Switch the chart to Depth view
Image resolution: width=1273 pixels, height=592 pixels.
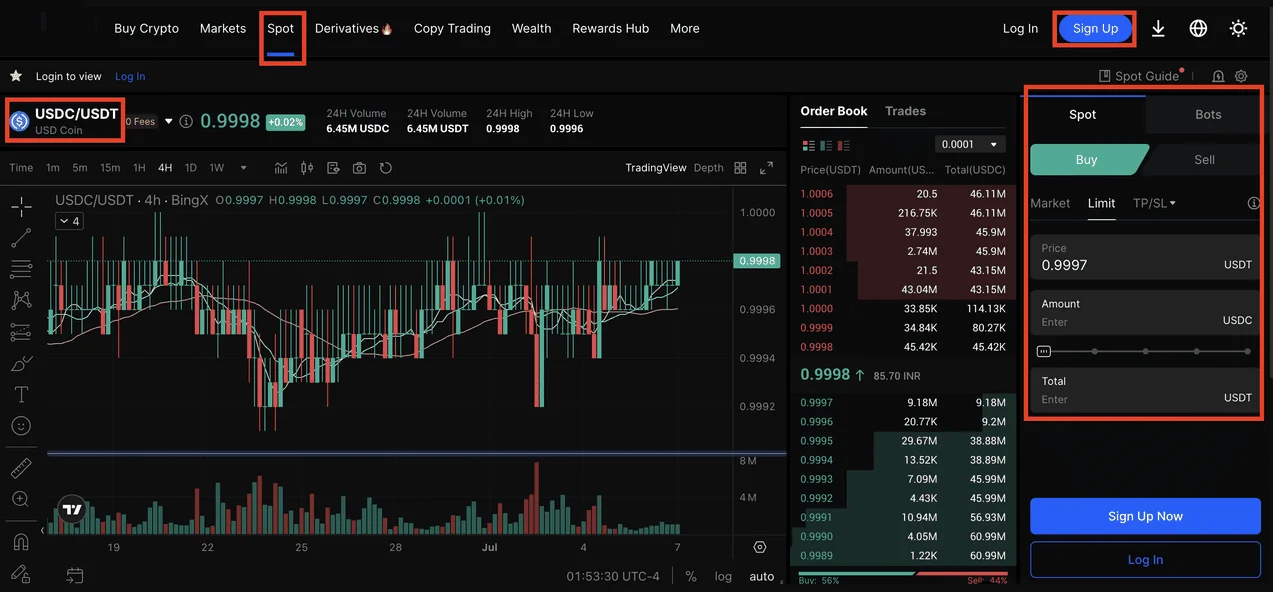pos(708,168)
